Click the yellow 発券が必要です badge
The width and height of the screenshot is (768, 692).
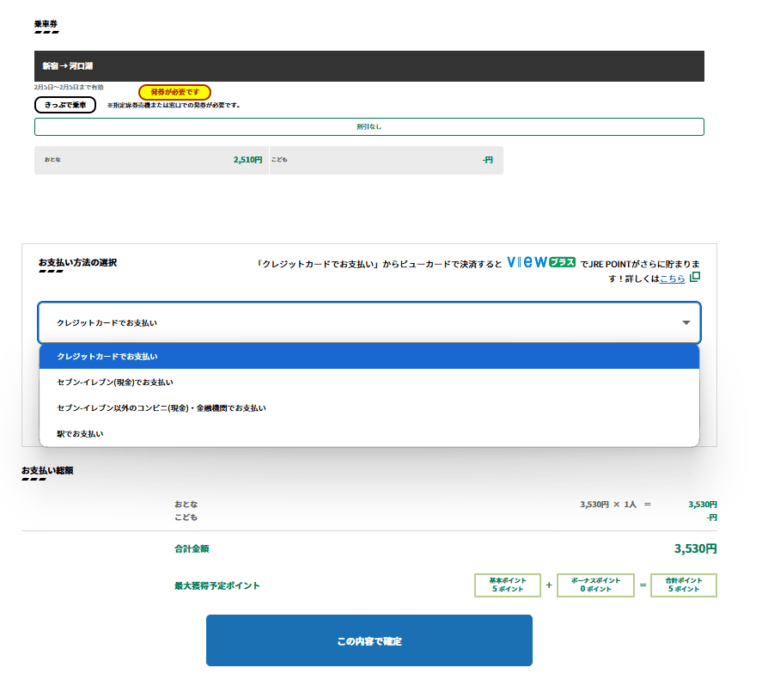pyautogui.click(x=174, y=92)
